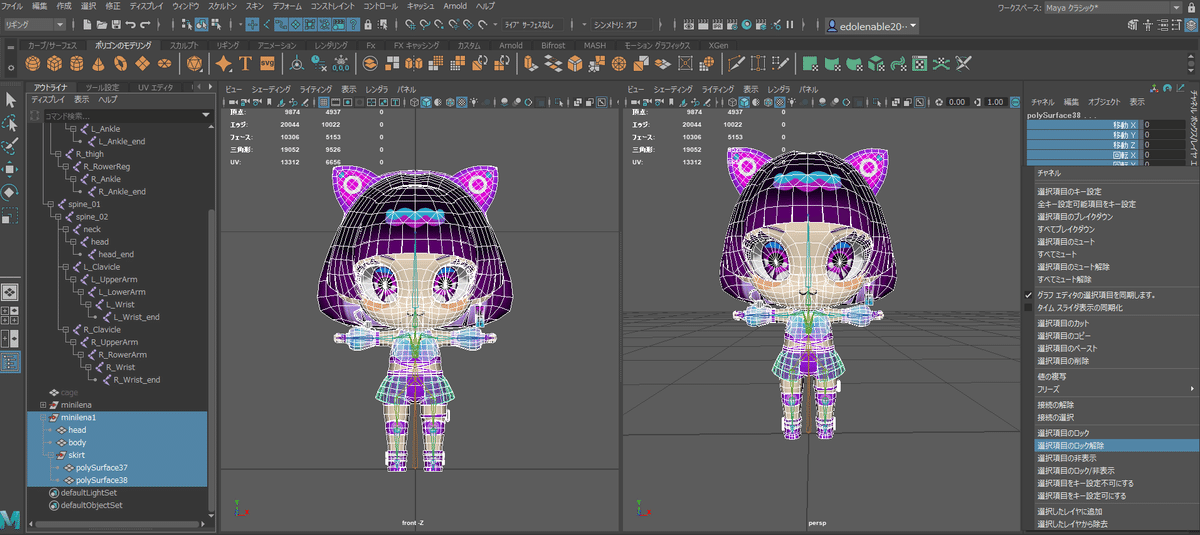Viewport: 1200px width, 535px height.
Task: Select the Paint Selection tool in toolbox
Action: tap(10, 146)
